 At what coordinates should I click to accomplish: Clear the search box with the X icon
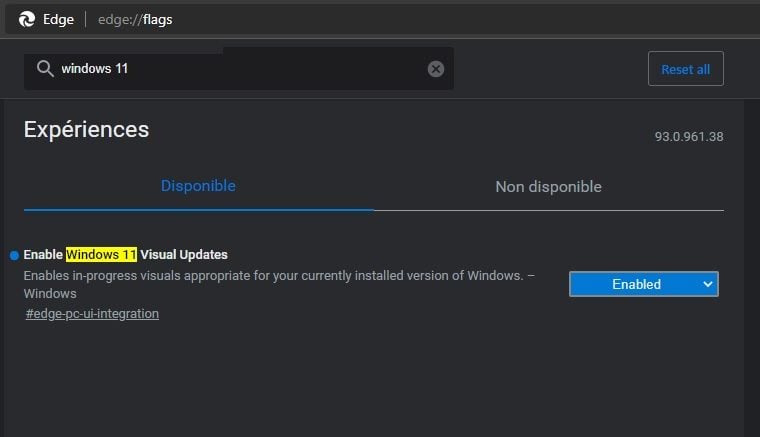435,69
